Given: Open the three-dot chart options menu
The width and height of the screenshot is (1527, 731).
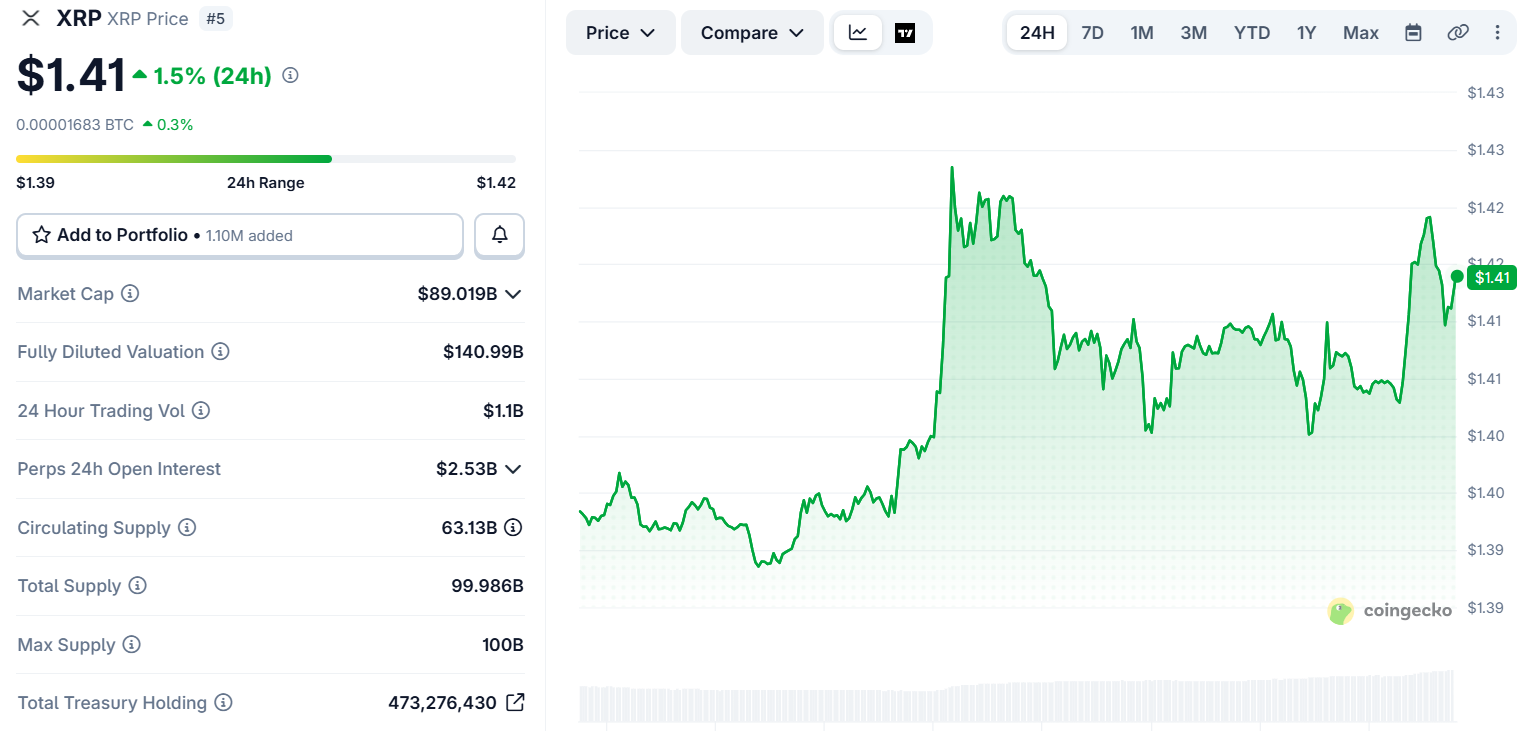Looking at the screenshot, I should (1497, 33).
